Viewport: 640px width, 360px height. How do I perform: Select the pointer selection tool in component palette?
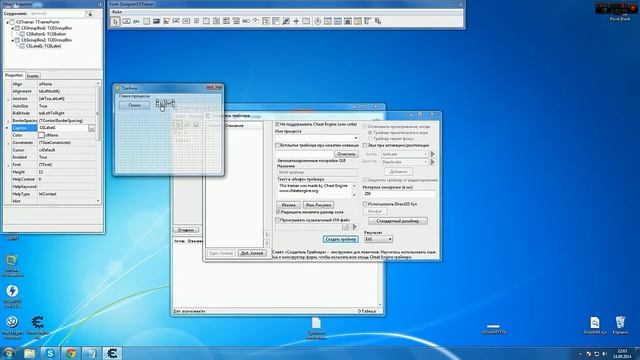(116, 21)
